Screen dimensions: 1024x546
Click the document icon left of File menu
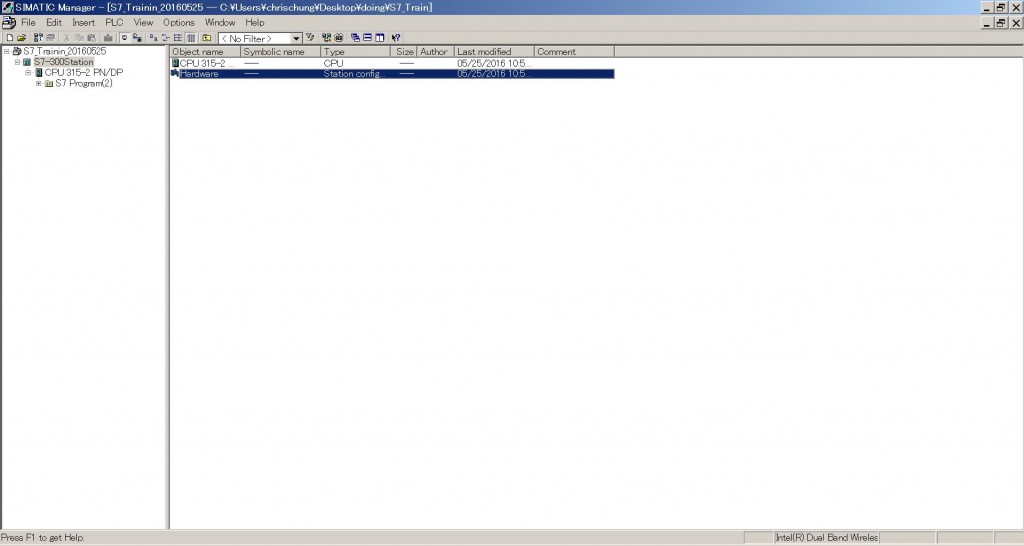(x=8, y=22)
